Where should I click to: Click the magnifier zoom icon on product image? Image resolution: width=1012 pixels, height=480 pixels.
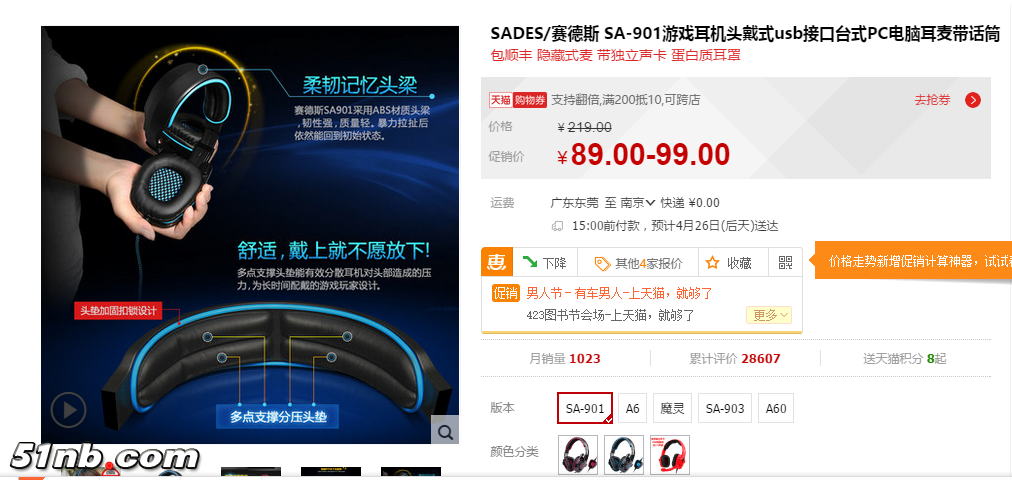[445, 430]
